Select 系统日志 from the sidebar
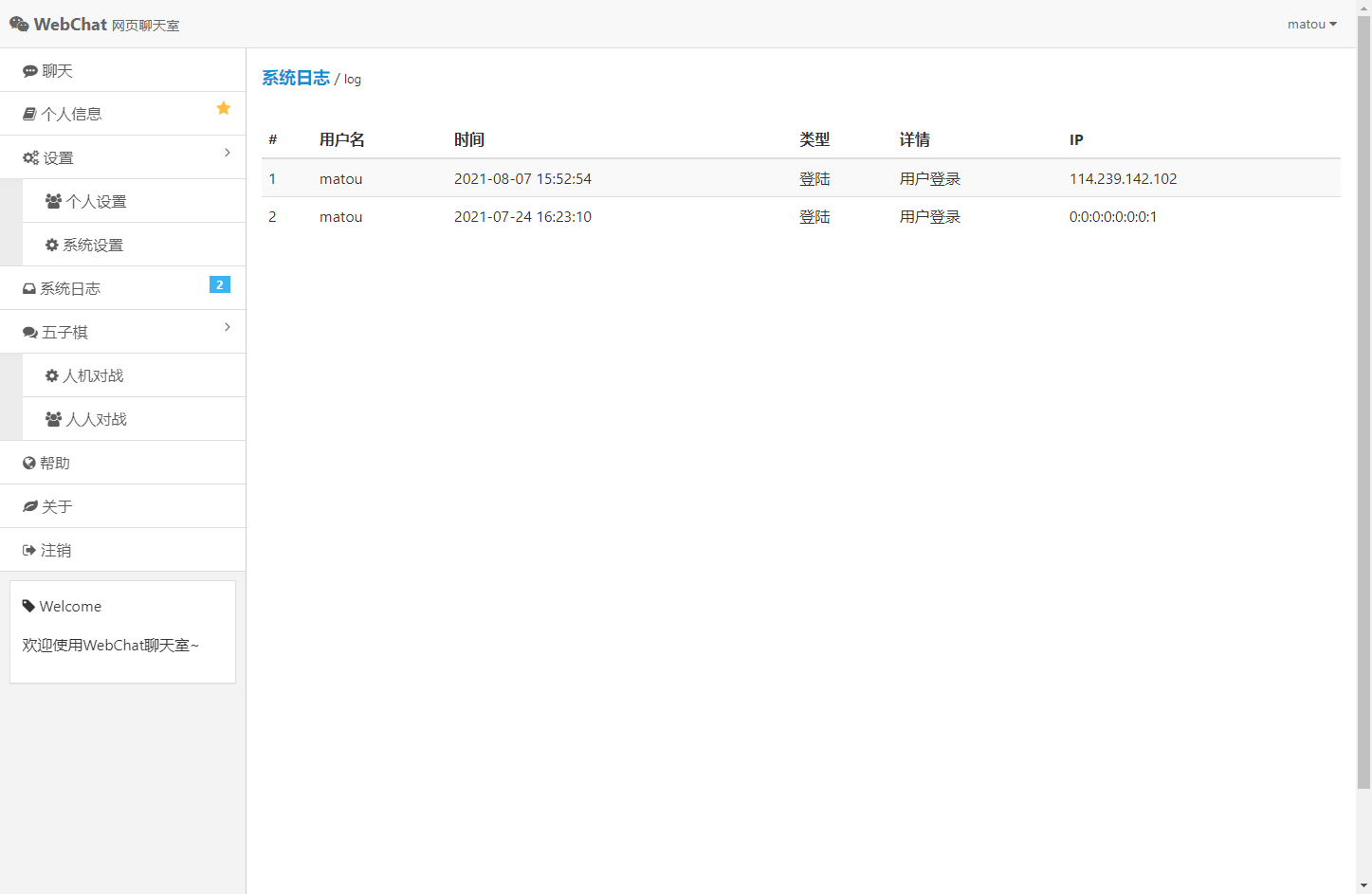The image size is (1372, 894). pos(69,287)
